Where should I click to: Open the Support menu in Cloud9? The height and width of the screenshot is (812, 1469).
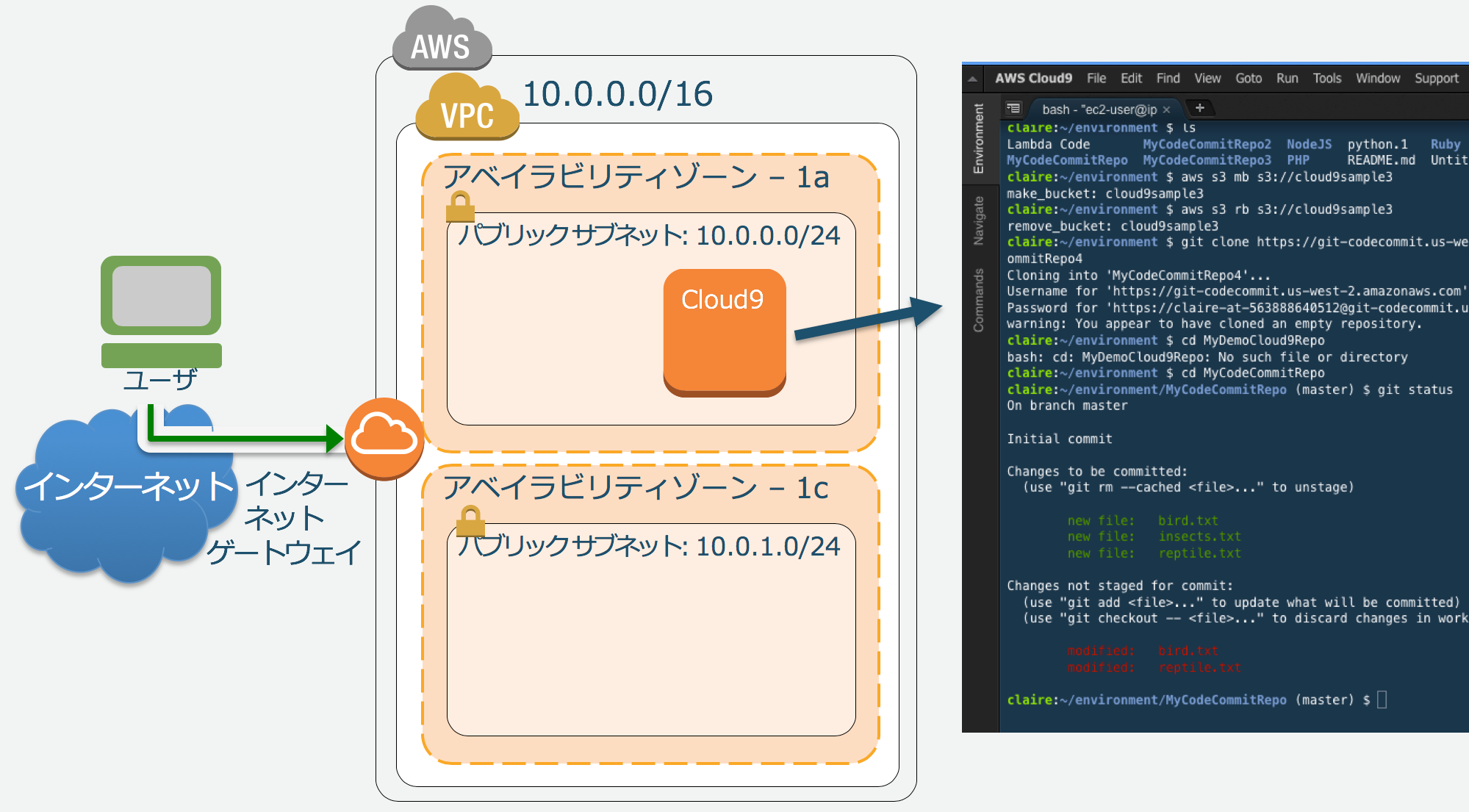point(1437,78)
